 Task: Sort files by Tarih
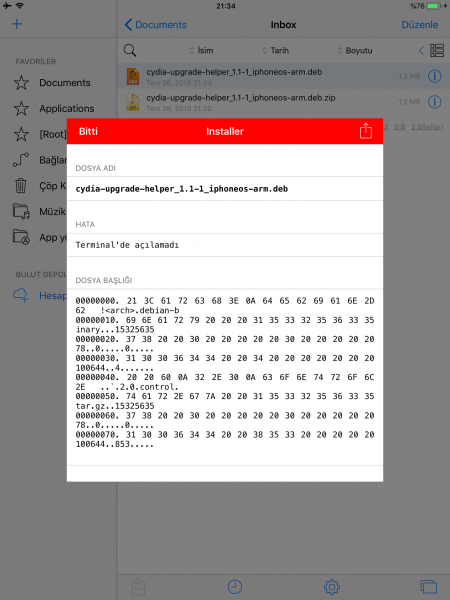click(276, 50)
